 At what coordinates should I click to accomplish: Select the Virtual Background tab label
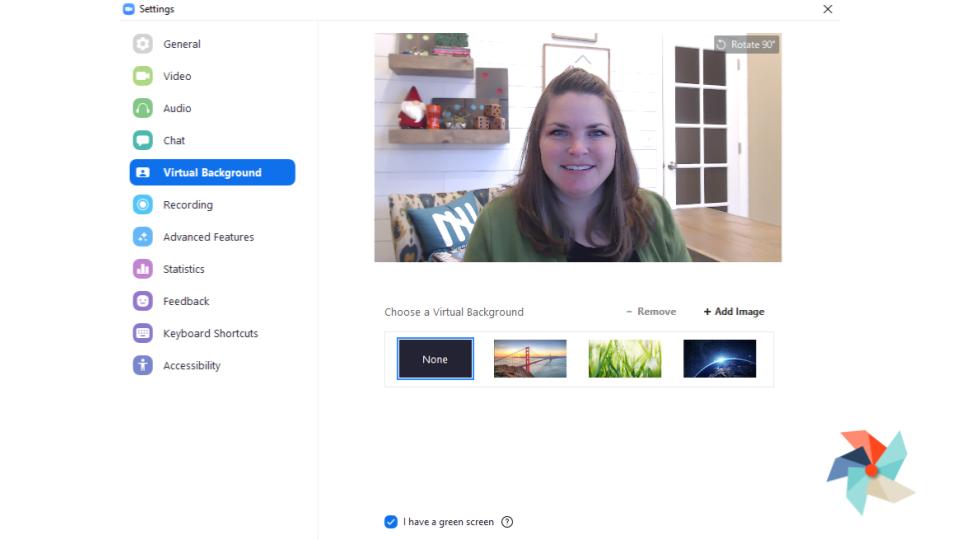pyautogui.click(x=212, y=173)
